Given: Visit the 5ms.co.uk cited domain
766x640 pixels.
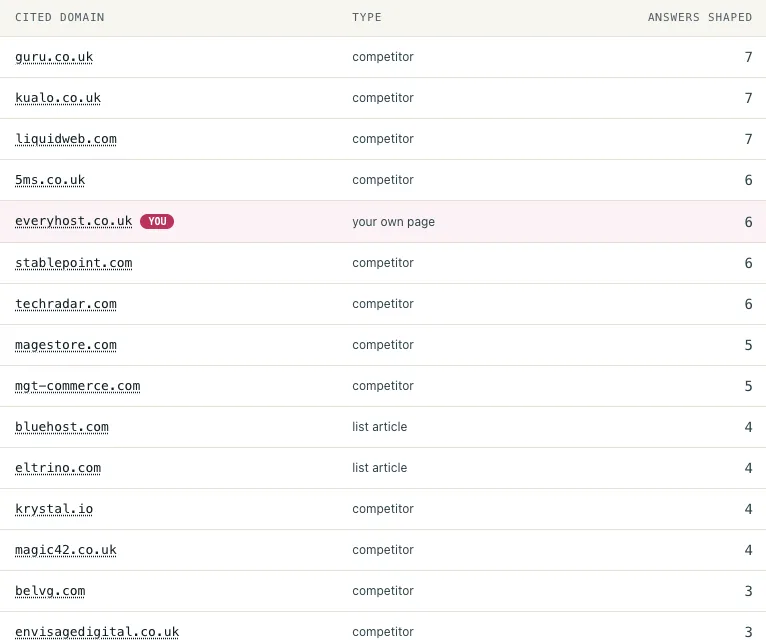Looking at the screenshot, I should click(x=50, y=180).
